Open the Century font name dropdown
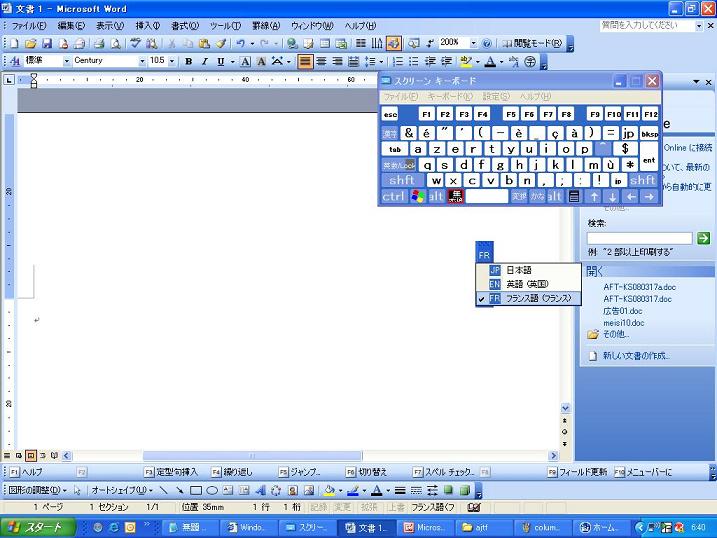The height and width of the screenshot is (538, 717). [142, 61]
